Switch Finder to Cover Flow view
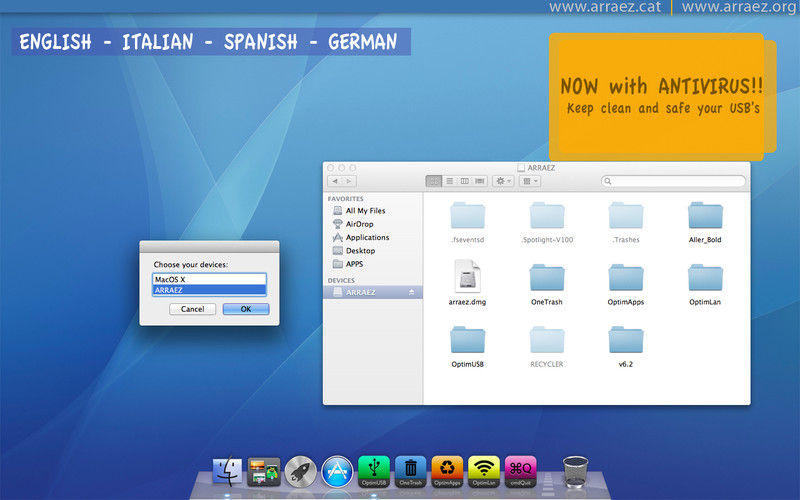This screenshot has width=800, height=500. pos(480,181)
